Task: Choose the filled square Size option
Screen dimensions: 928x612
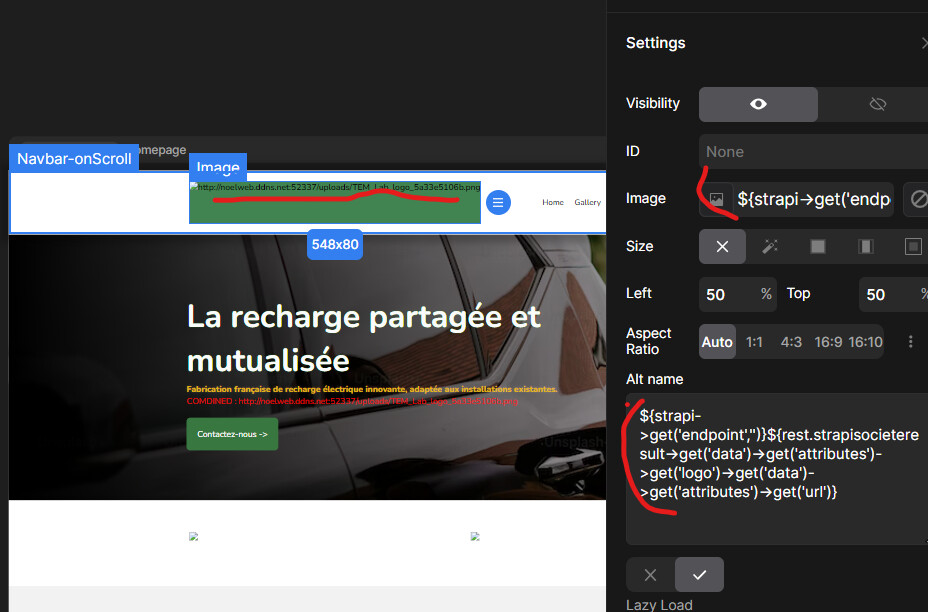Action: (x=817, y=246)
